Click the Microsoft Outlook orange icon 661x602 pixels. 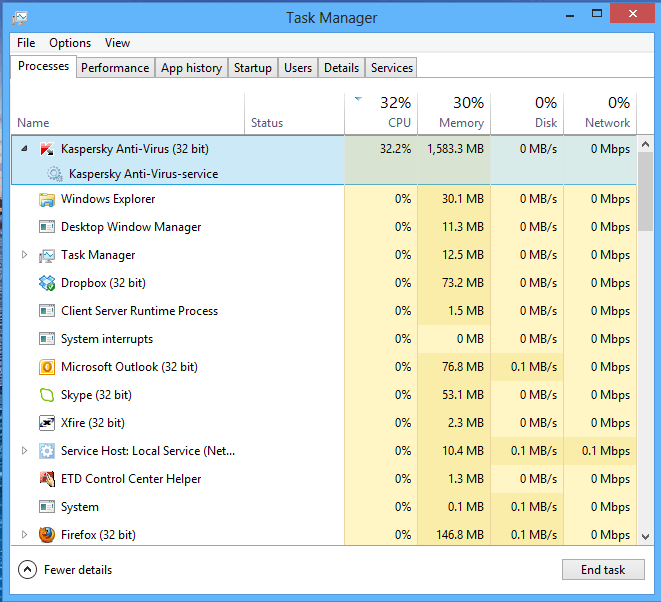(x=47, y=367)
